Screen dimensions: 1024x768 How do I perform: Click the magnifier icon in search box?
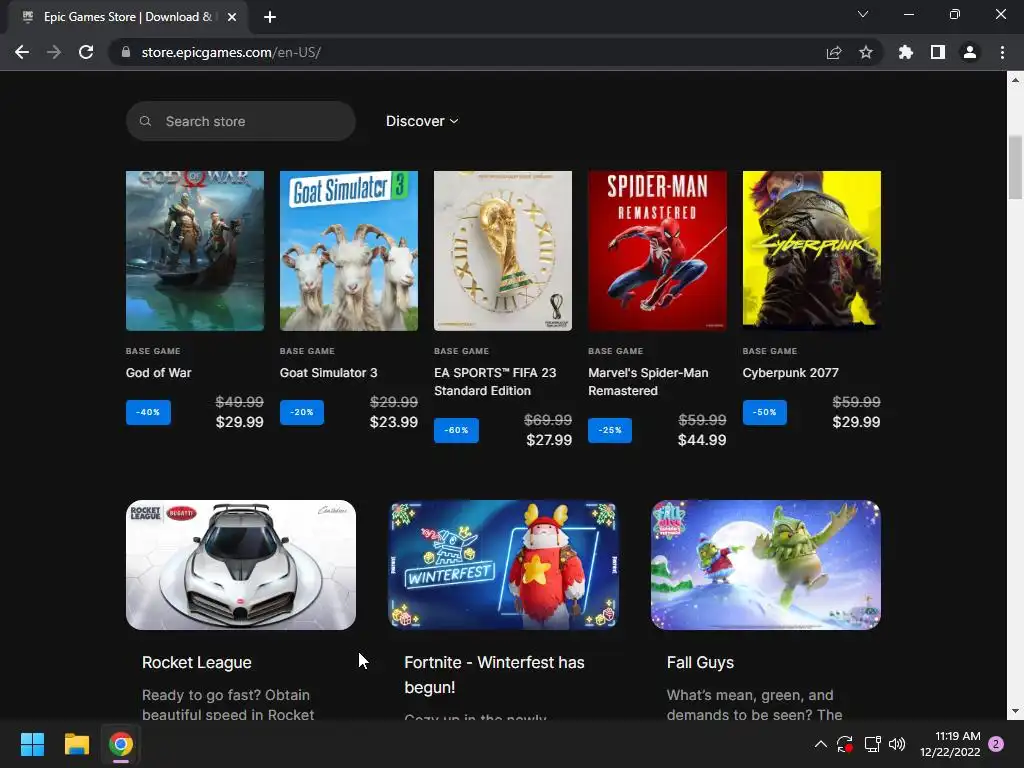tap(146, 121)
